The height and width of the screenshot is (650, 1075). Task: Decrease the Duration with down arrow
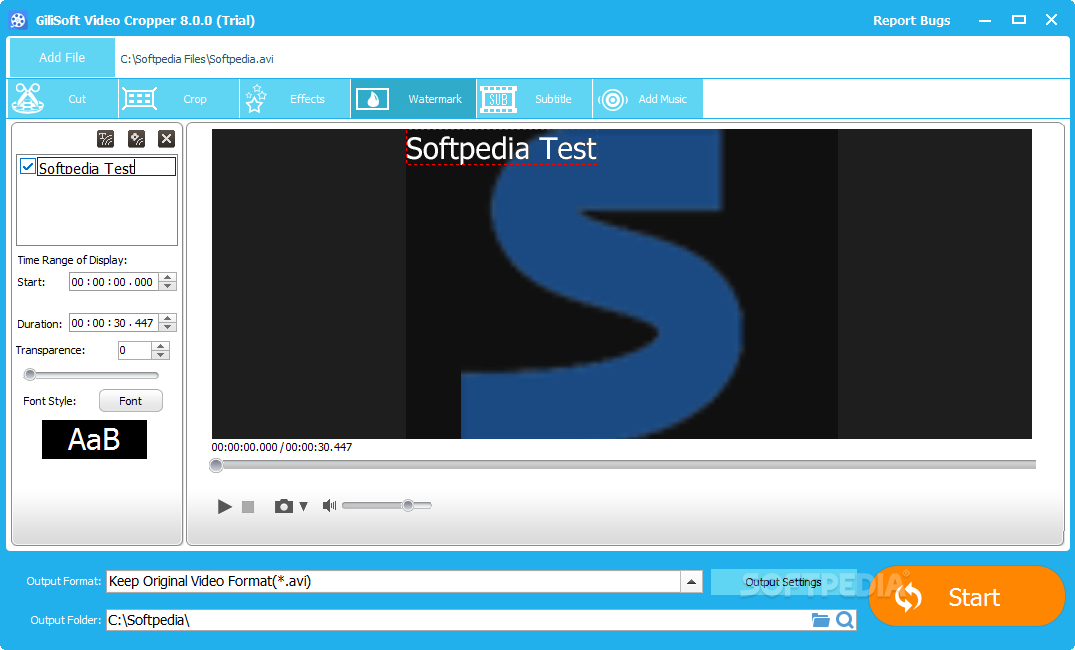click(x=168, y=326)
